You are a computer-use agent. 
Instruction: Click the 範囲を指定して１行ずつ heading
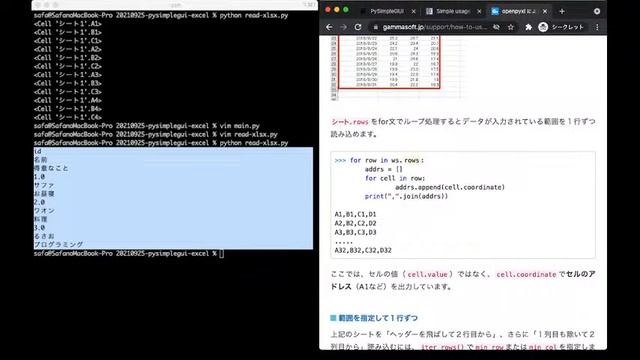(x=378, y=318)
